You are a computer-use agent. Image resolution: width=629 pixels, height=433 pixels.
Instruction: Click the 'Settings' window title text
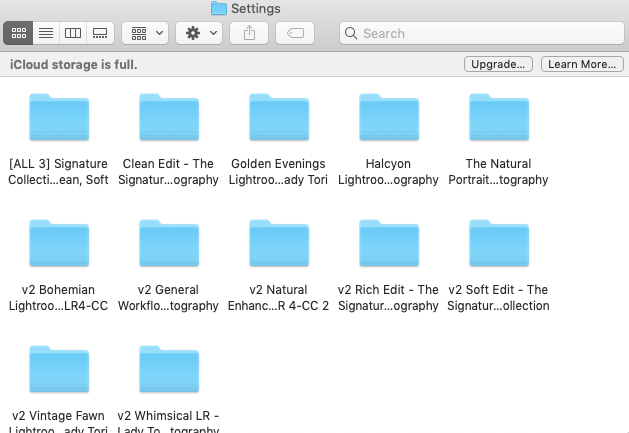(x=256, y=8)
